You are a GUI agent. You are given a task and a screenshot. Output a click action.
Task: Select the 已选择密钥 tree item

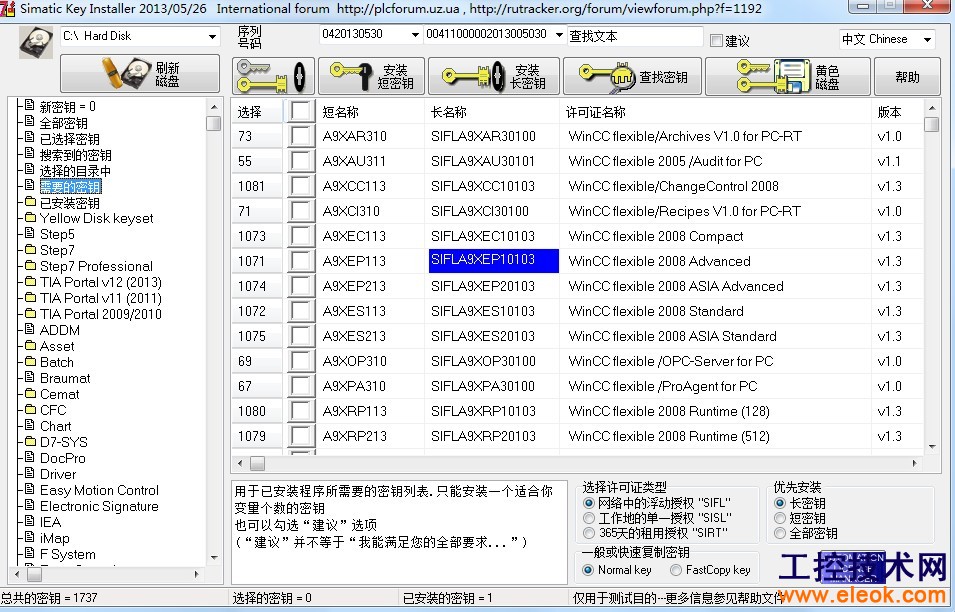pos(69,139)
